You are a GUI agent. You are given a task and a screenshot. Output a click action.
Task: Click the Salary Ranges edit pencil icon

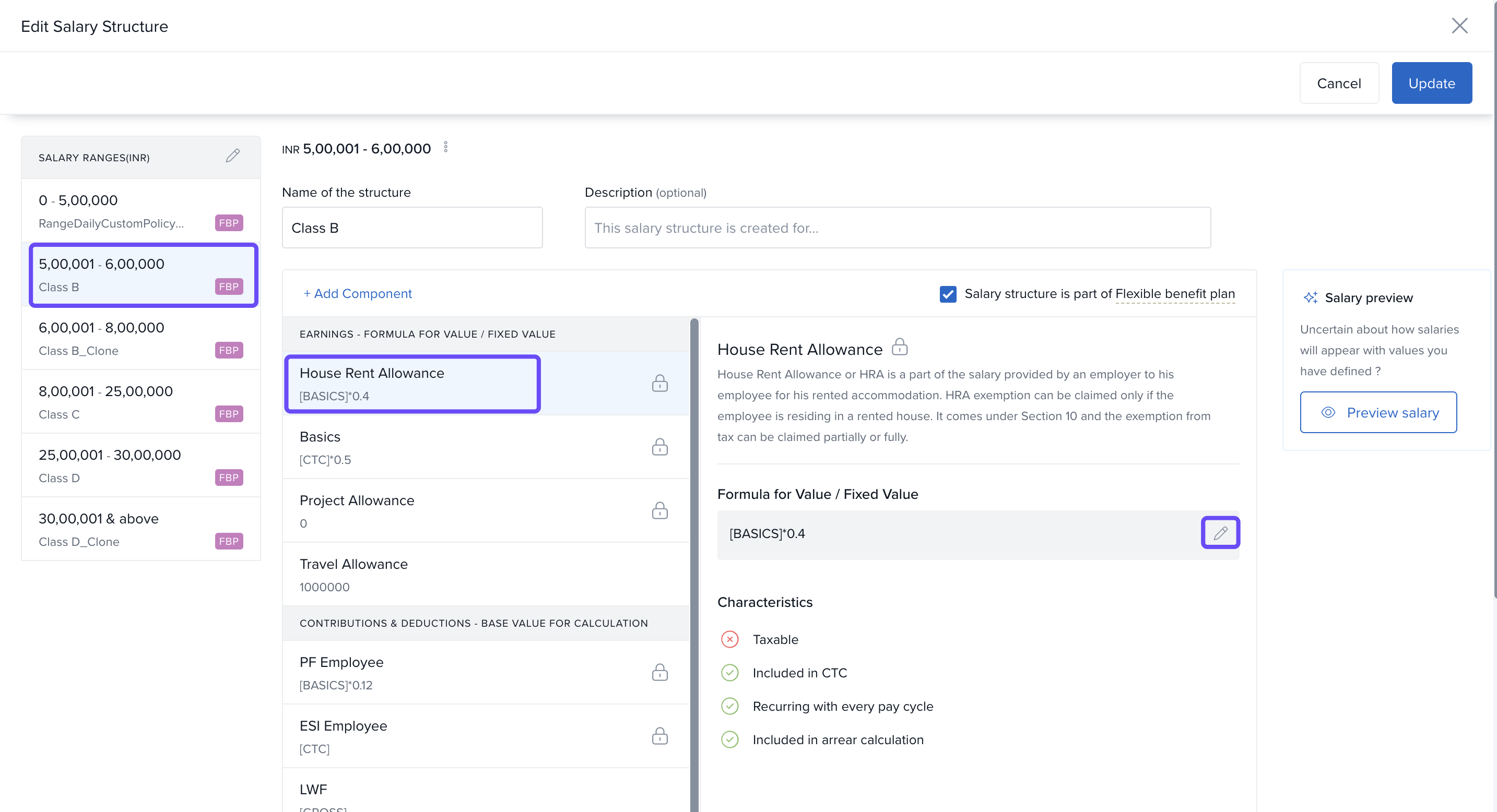[232, 156]
